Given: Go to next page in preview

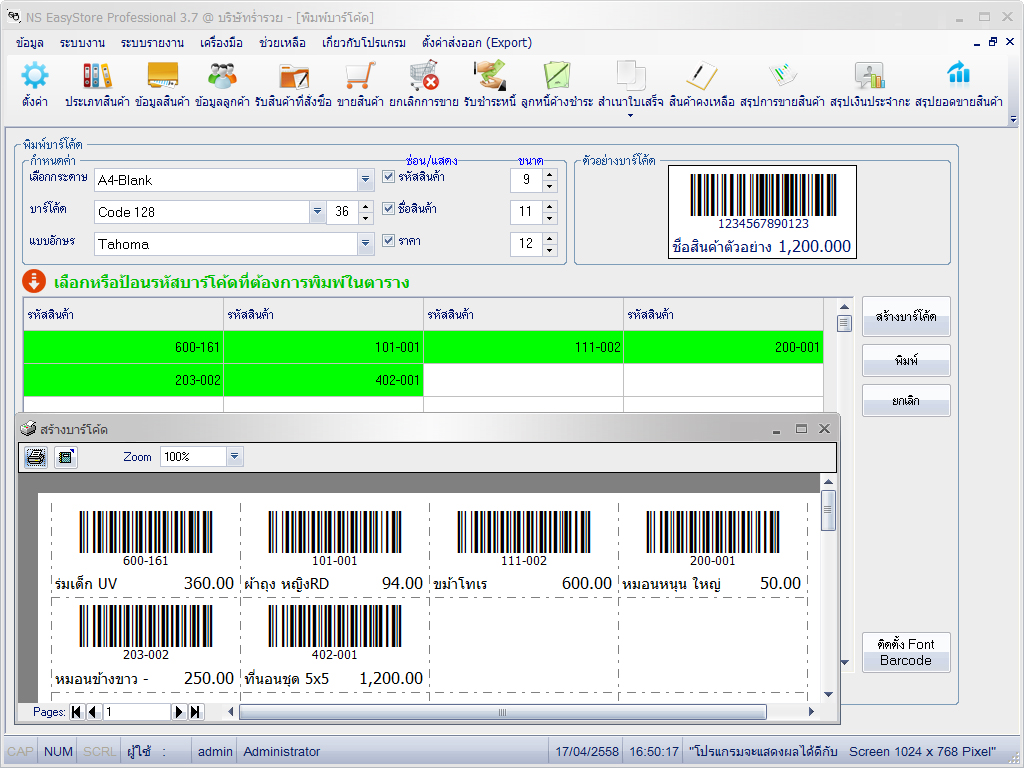Looking at the screenshot, I should (179, 712).
